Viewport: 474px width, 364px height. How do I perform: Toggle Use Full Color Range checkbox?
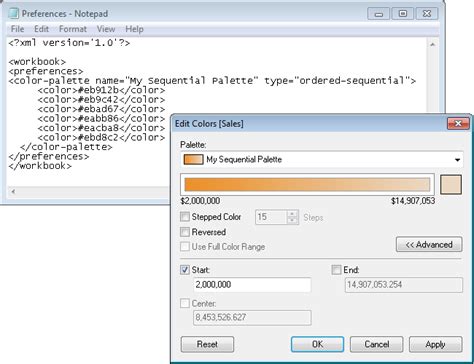coord(185,247)
